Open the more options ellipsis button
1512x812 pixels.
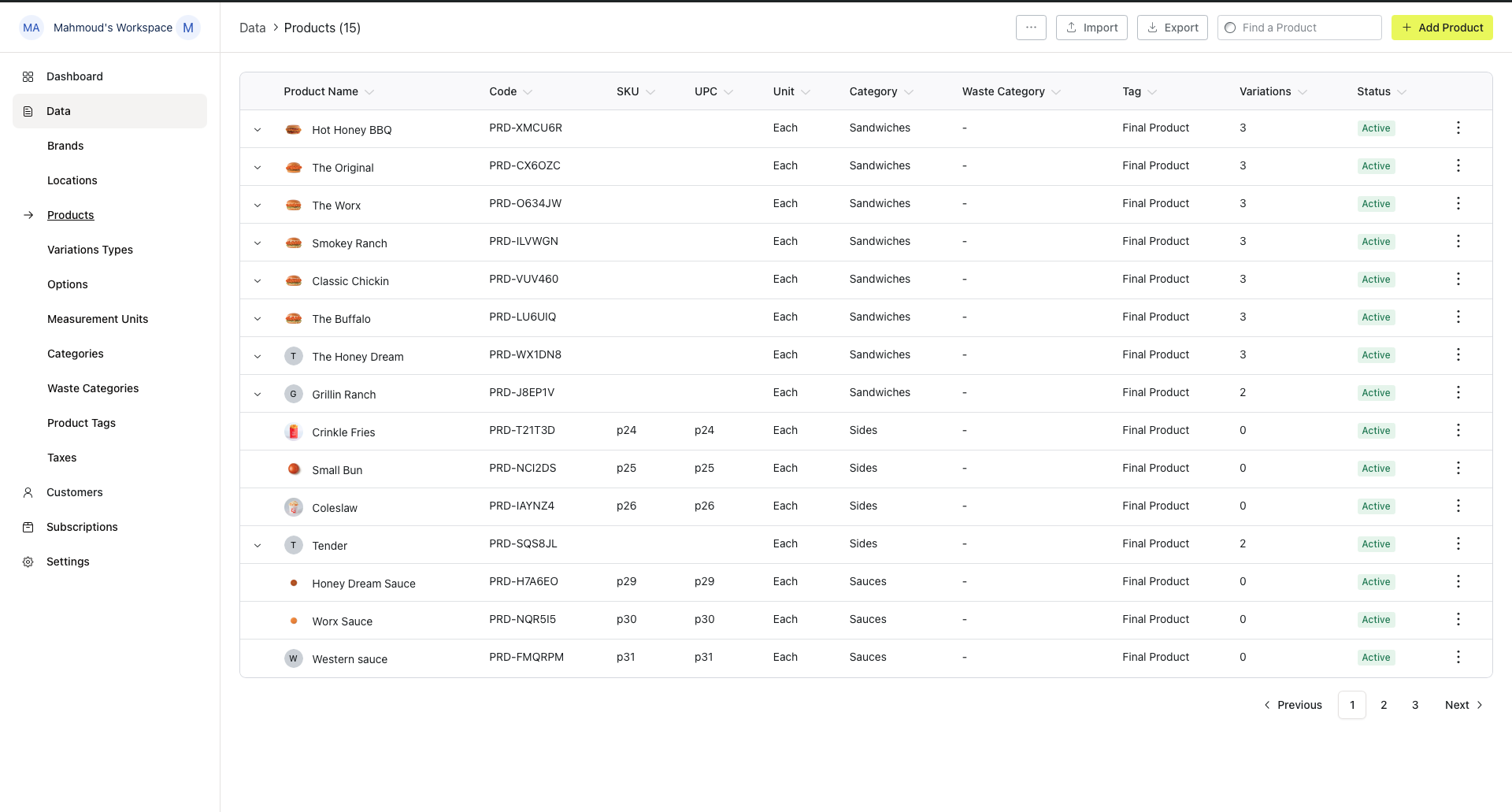click(x=1031, y=28)
